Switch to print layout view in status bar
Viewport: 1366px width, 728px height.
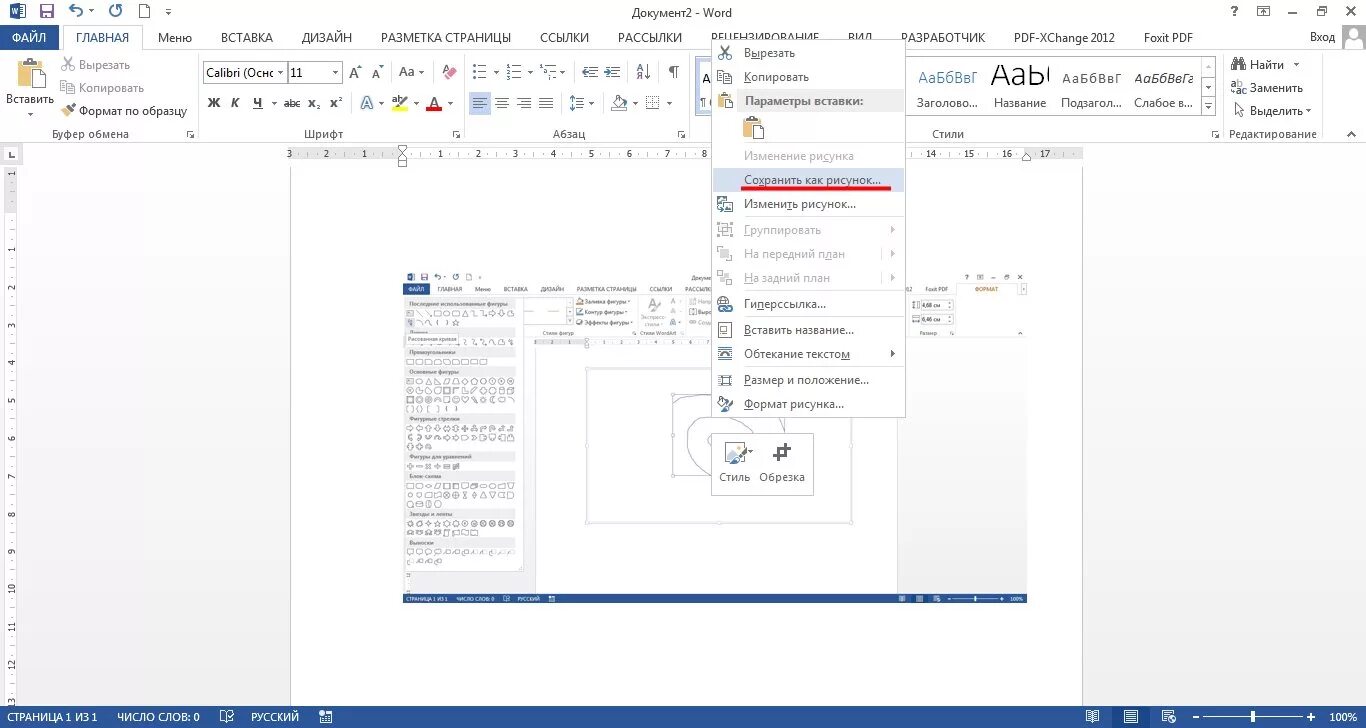[x=1131, y=717]
